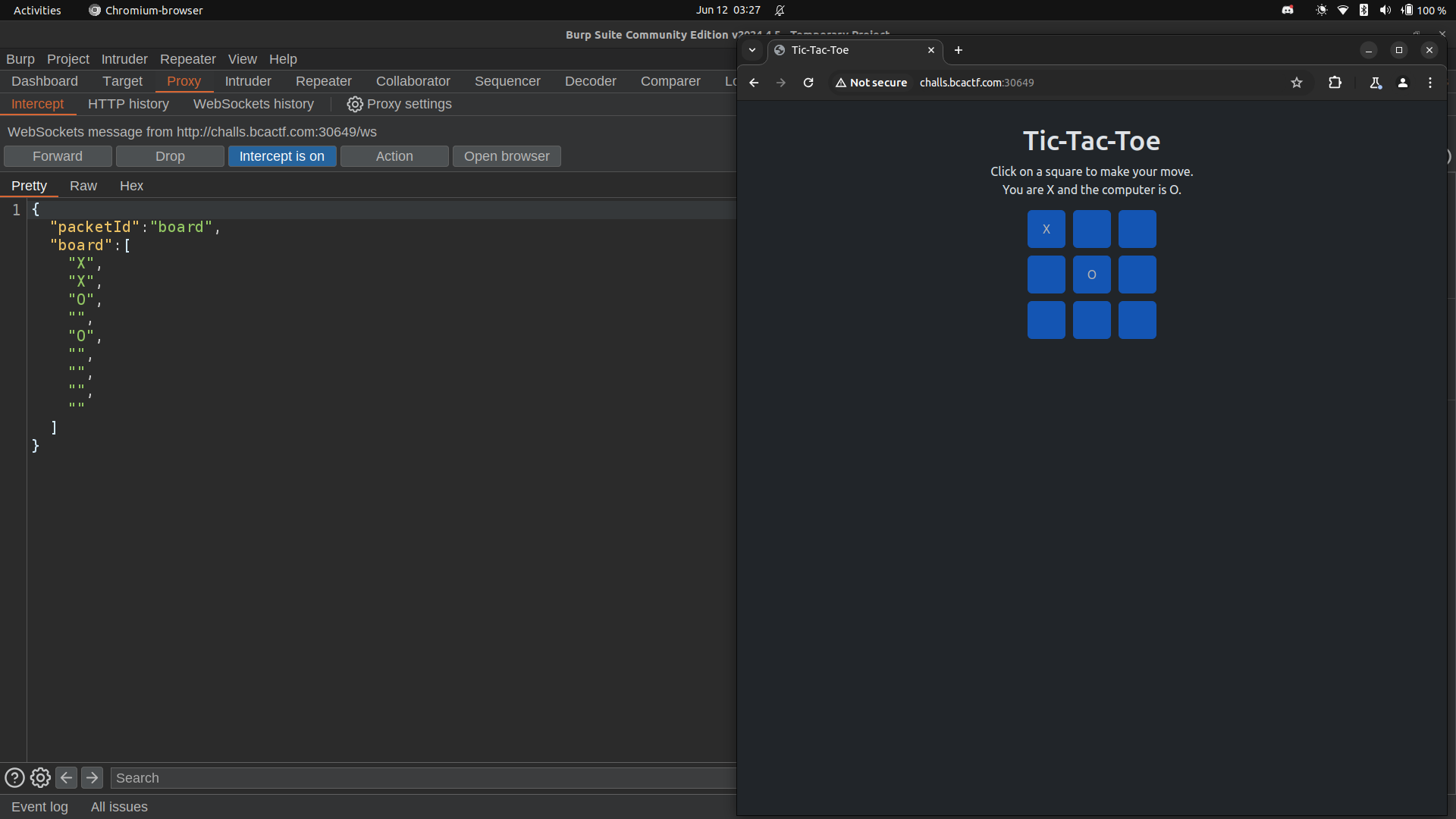Viewport: 1456px width, 819px height.
Task: Open the WebSockets history tab
Action: point(253,103)
